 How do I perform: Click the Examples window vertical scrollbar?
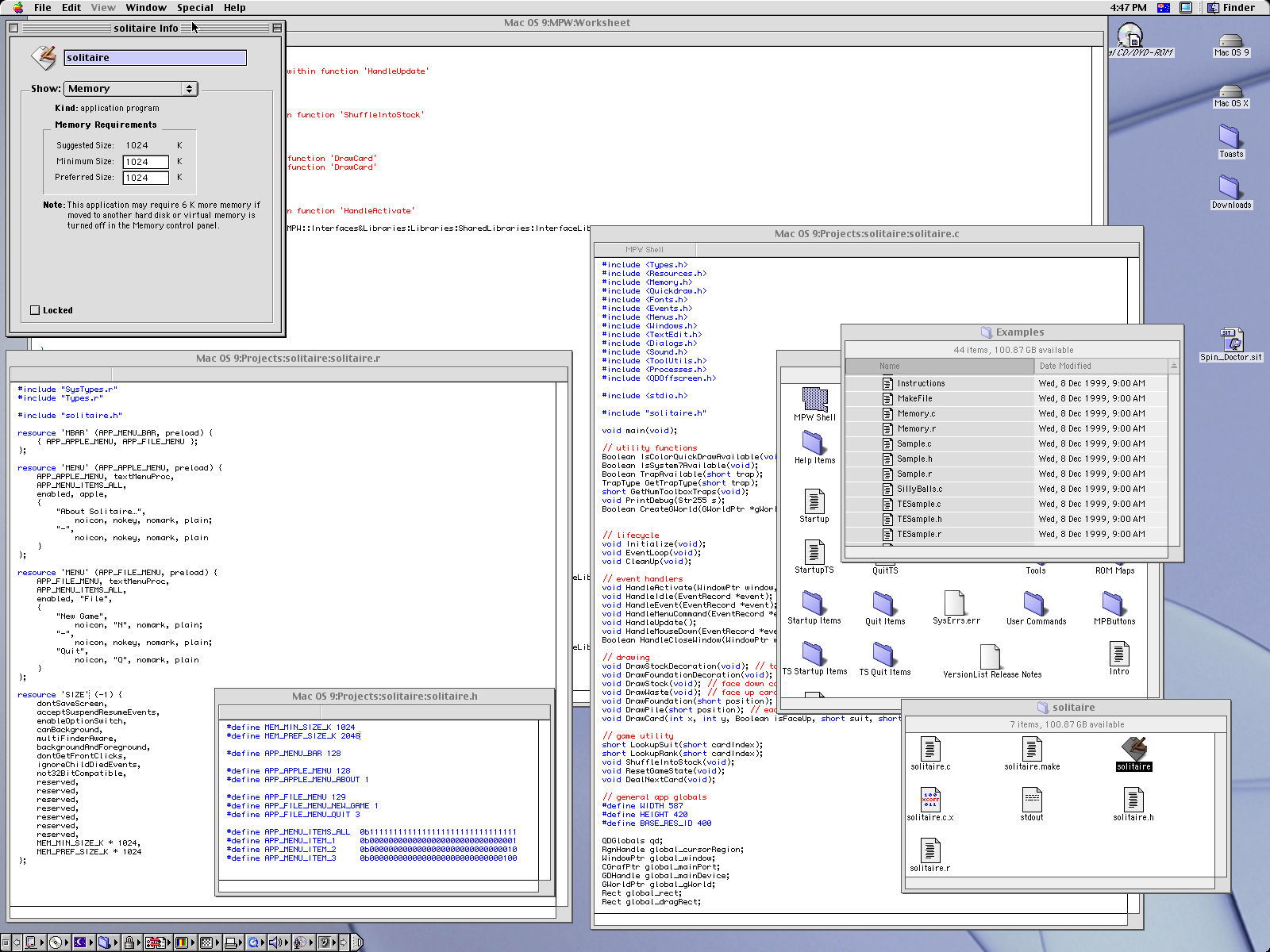(1174, 459)
